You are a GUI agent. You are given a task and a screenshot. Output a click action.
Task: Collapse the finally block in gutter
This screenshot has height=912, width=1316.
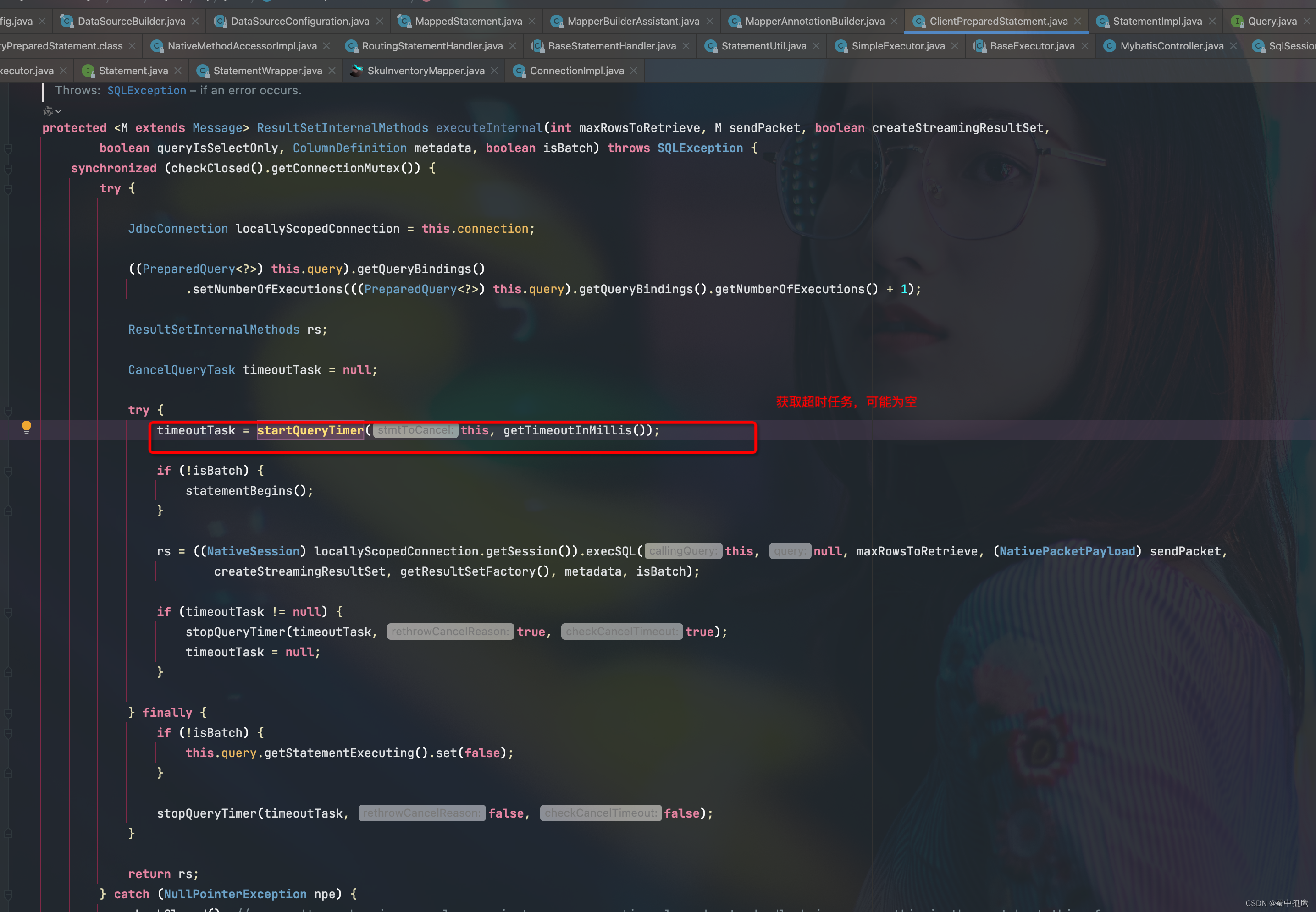(x=9, y=713)
